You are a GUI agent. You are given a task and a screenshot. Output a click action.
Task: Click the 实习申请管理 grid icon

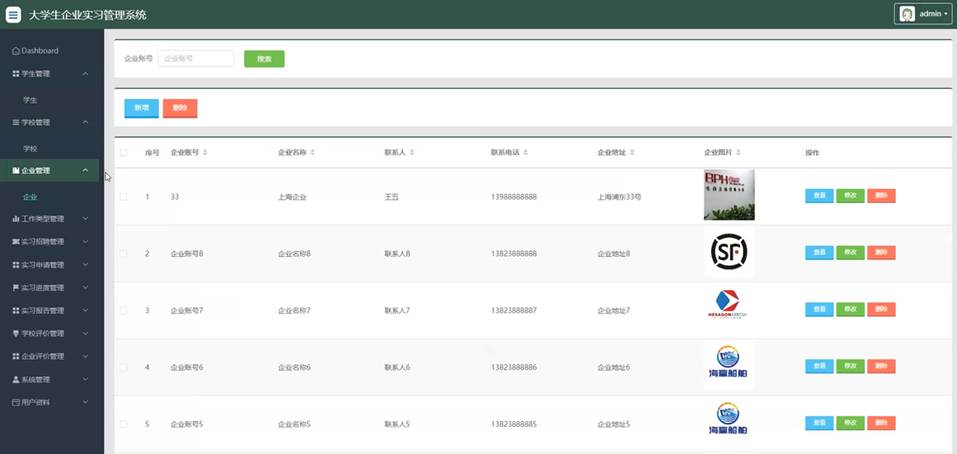(x=16, y=265)
